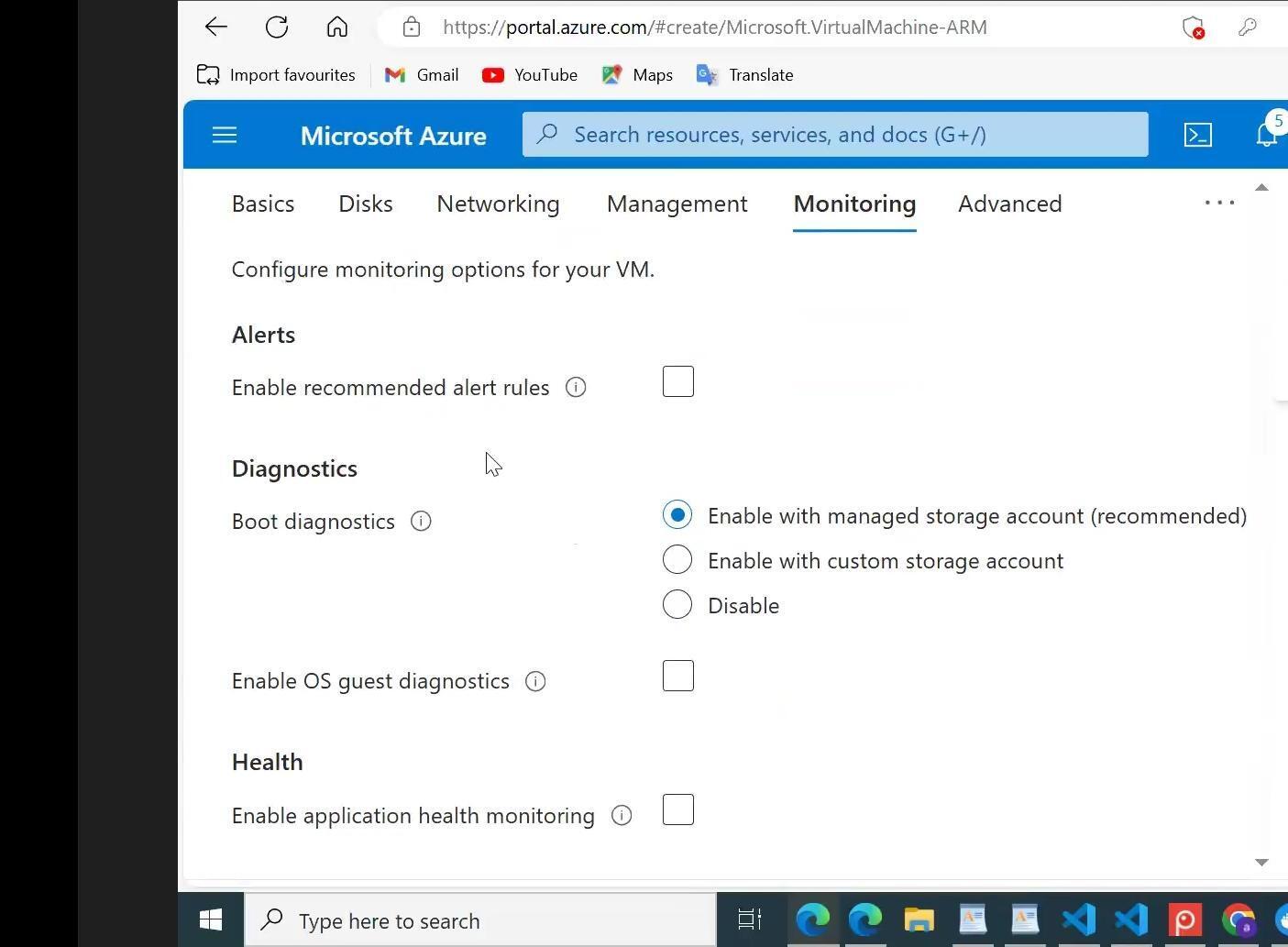The image size is (1288, 947).
Task: Open Import favourites in bookmarks bar
Action: [x=276, y=75]
